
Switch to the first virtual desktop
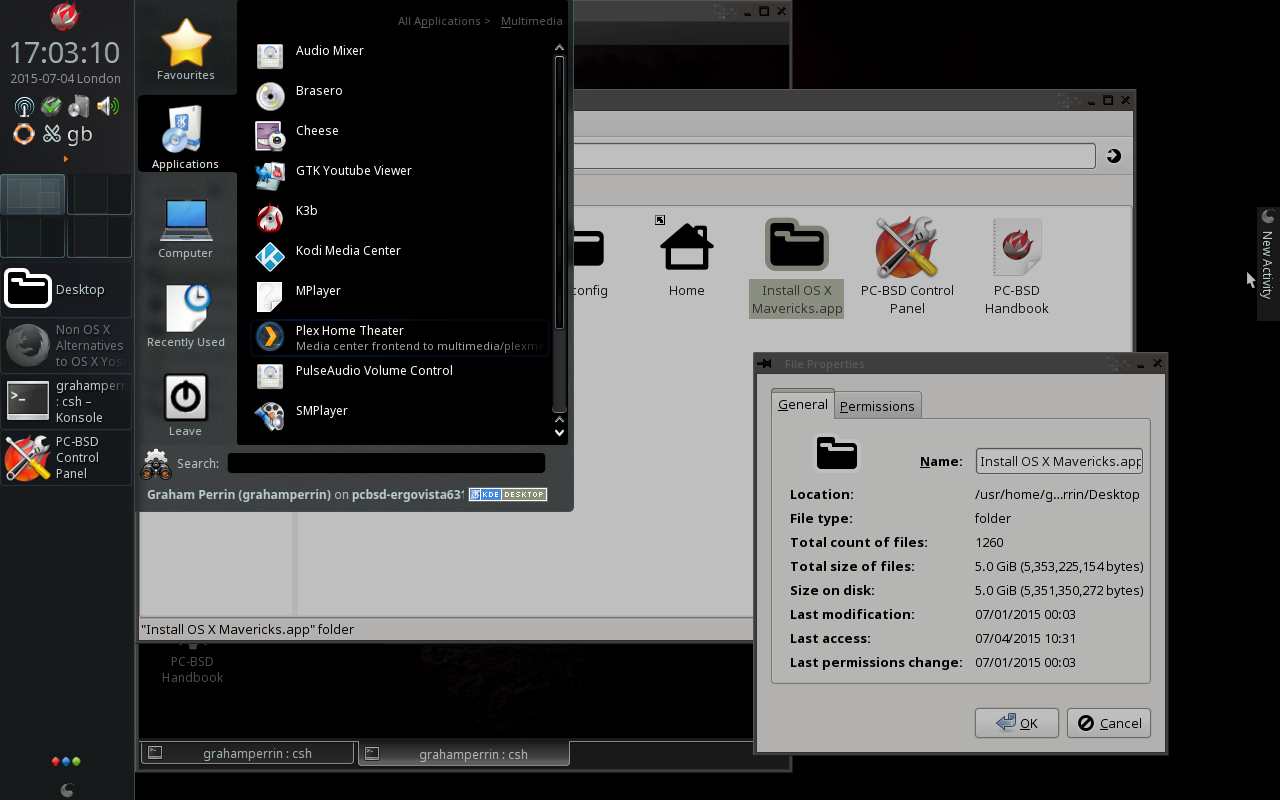33,194
